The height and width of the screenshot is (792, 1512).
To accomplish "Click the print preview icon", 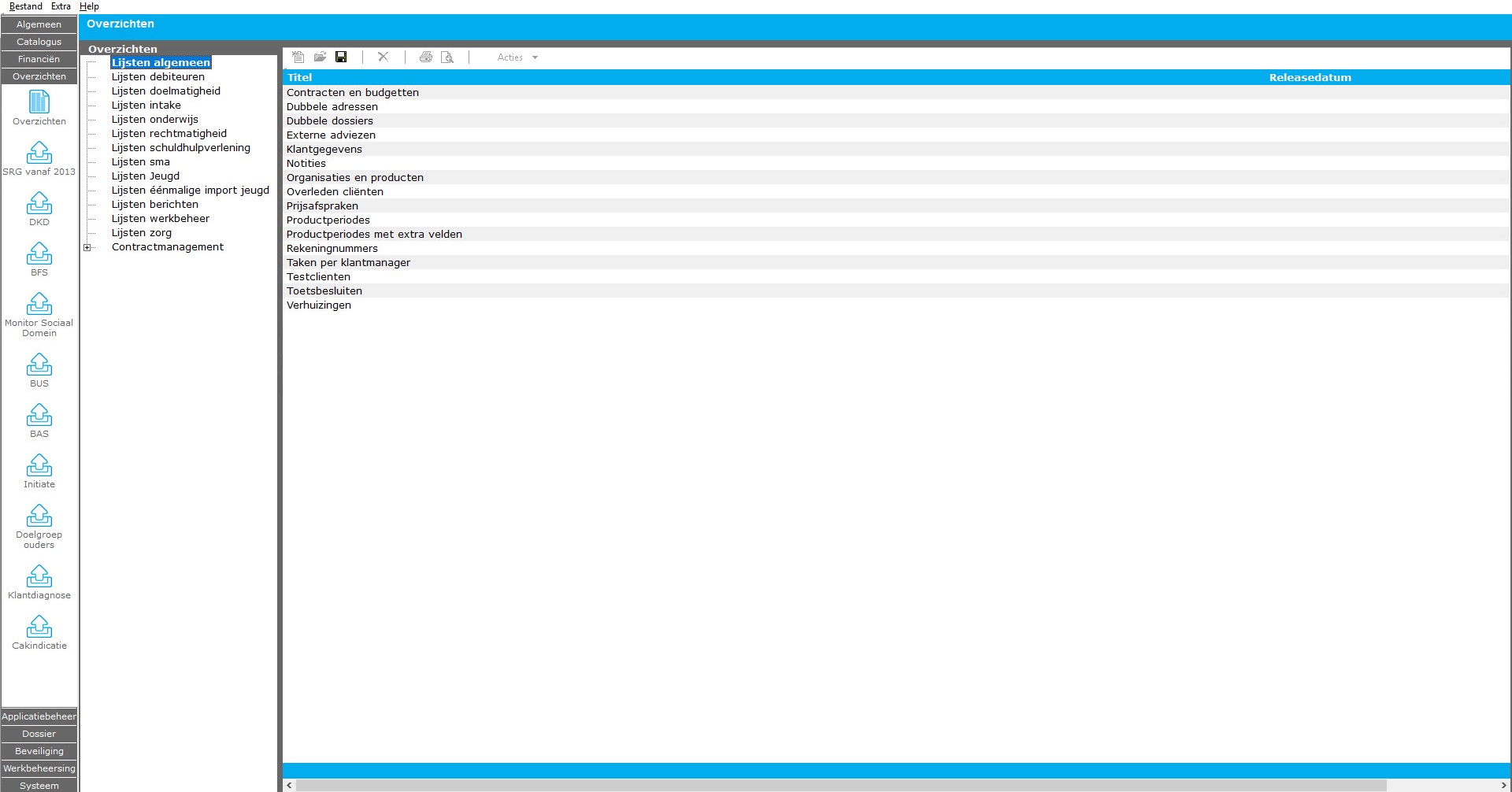I will point(447,57).
